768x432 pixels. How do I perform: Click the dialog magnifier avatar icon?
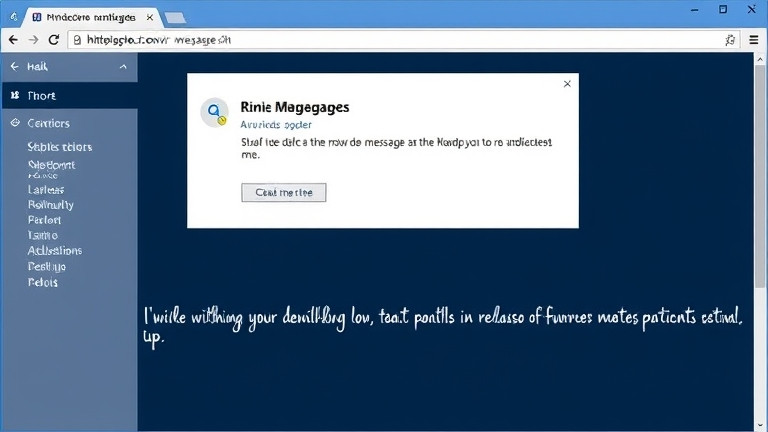215,112
